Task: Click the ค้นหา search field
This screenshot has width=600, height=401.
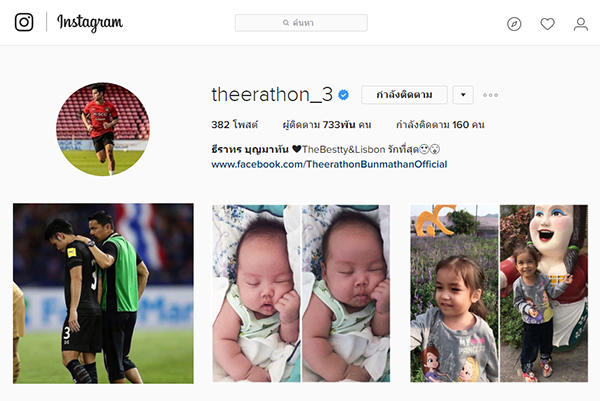Action: click(301, 23)
